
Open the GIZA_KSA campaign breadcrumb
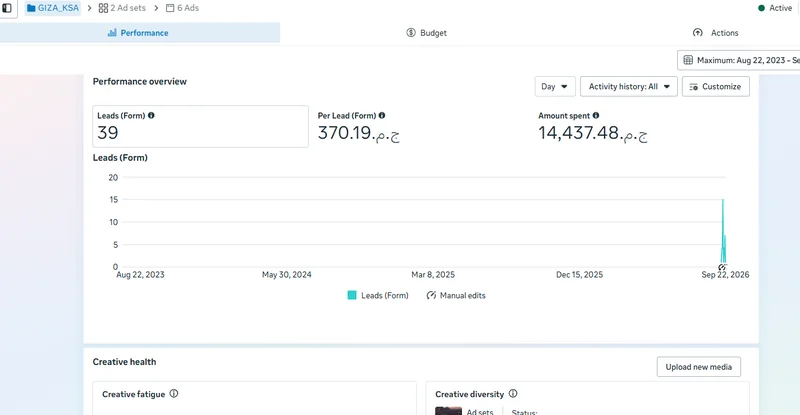pyautogui.click(x=53, y=8)
